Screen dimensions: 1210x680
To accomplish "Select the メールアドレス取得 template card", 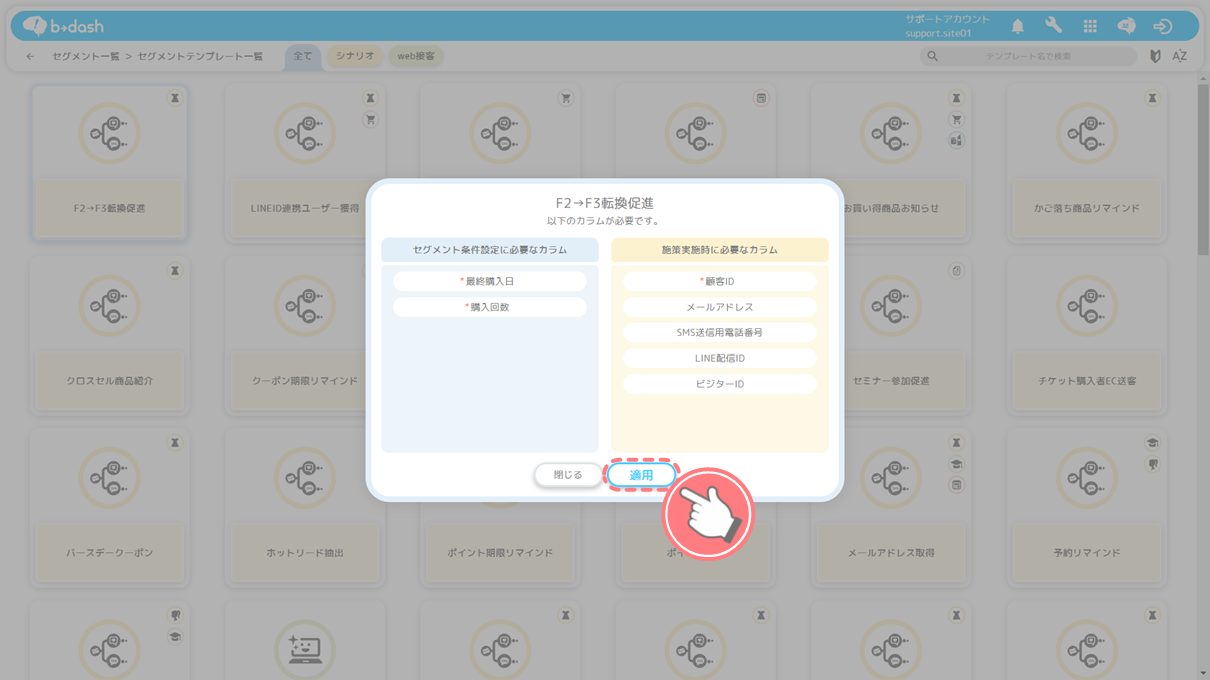I will [891, 507].
